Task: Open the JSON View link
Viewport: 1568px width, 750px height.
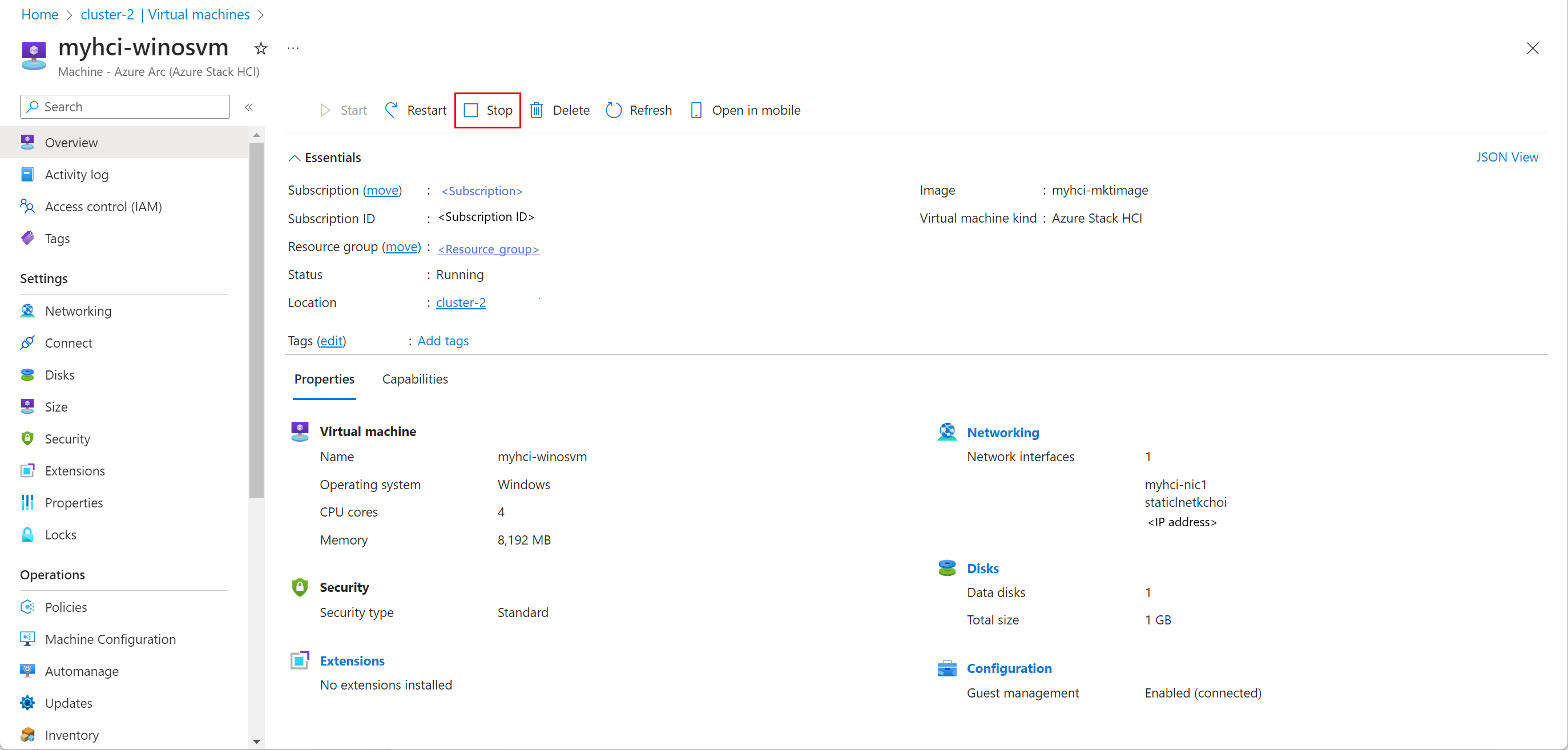Action: click(1506, 157)
